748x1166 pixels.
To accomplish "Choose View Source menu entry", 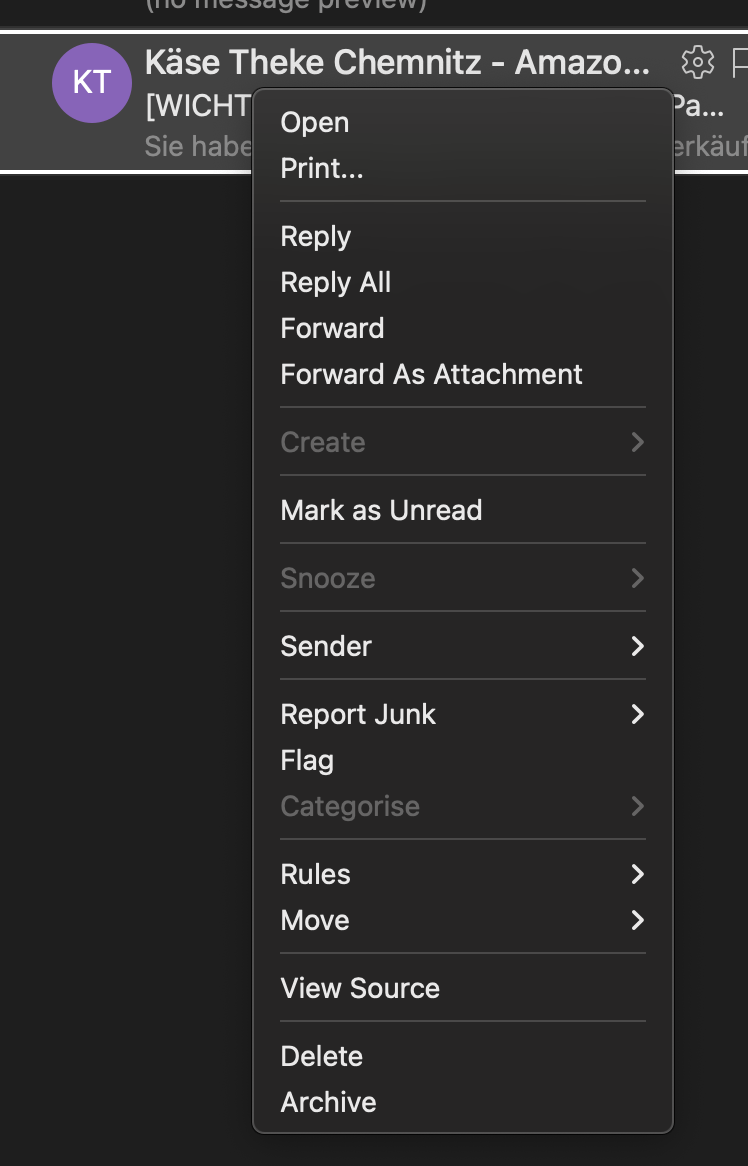I will pyautogui.click(x=360, y=988).
